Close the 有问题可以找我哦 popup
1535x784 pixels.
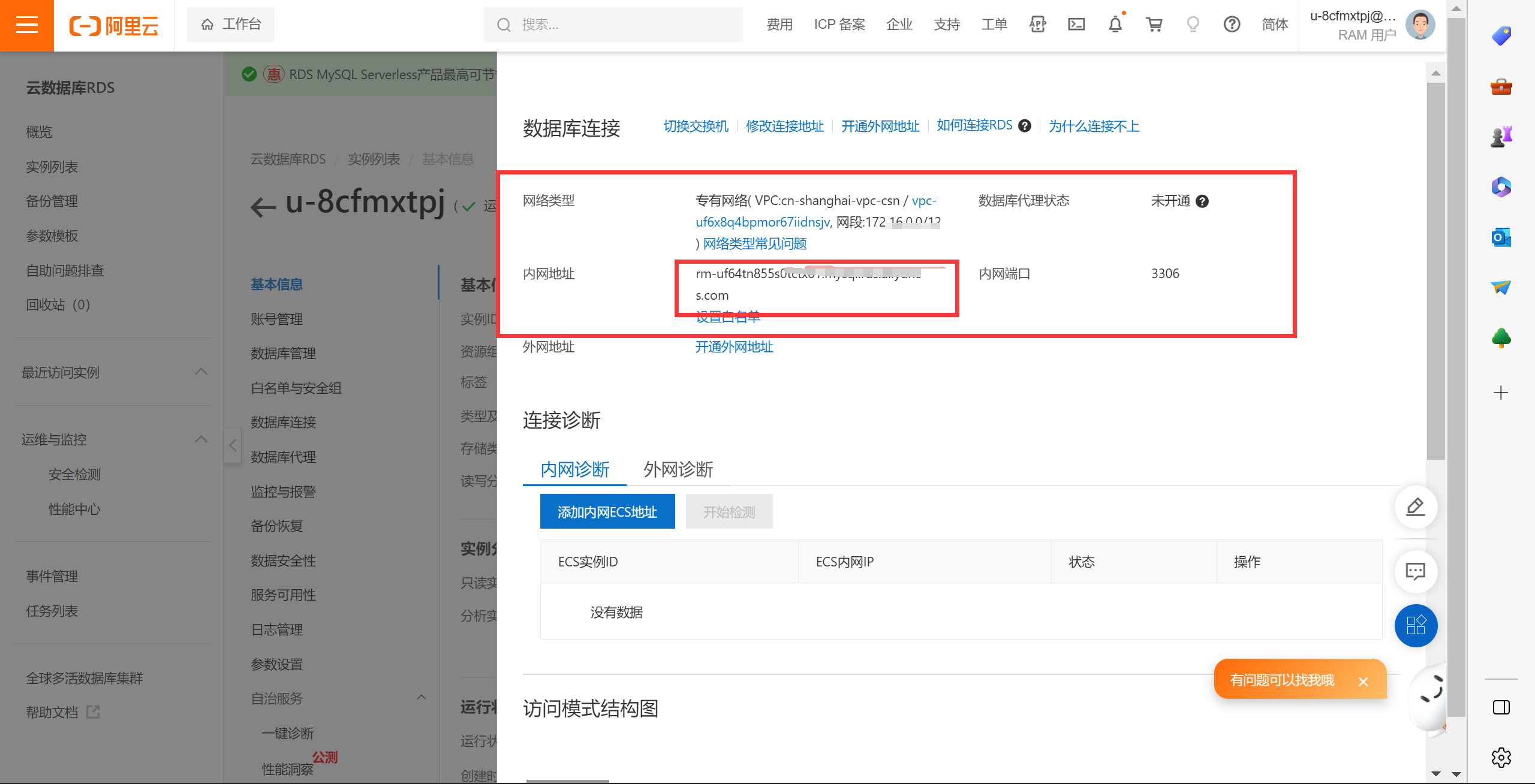click(x=1363, y=682)
